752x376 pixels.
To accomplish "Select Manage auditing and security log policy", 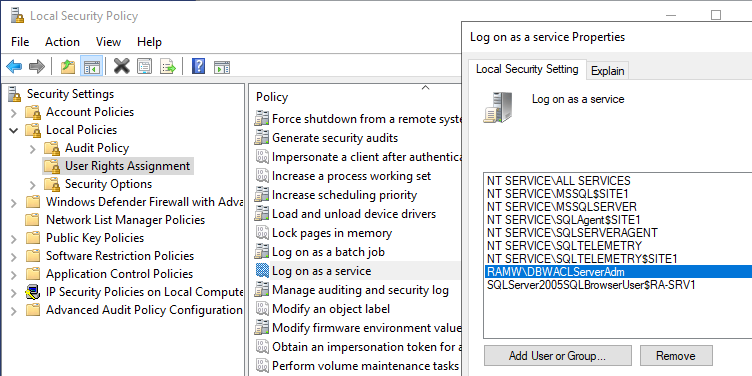I will [x=360, y=290].
